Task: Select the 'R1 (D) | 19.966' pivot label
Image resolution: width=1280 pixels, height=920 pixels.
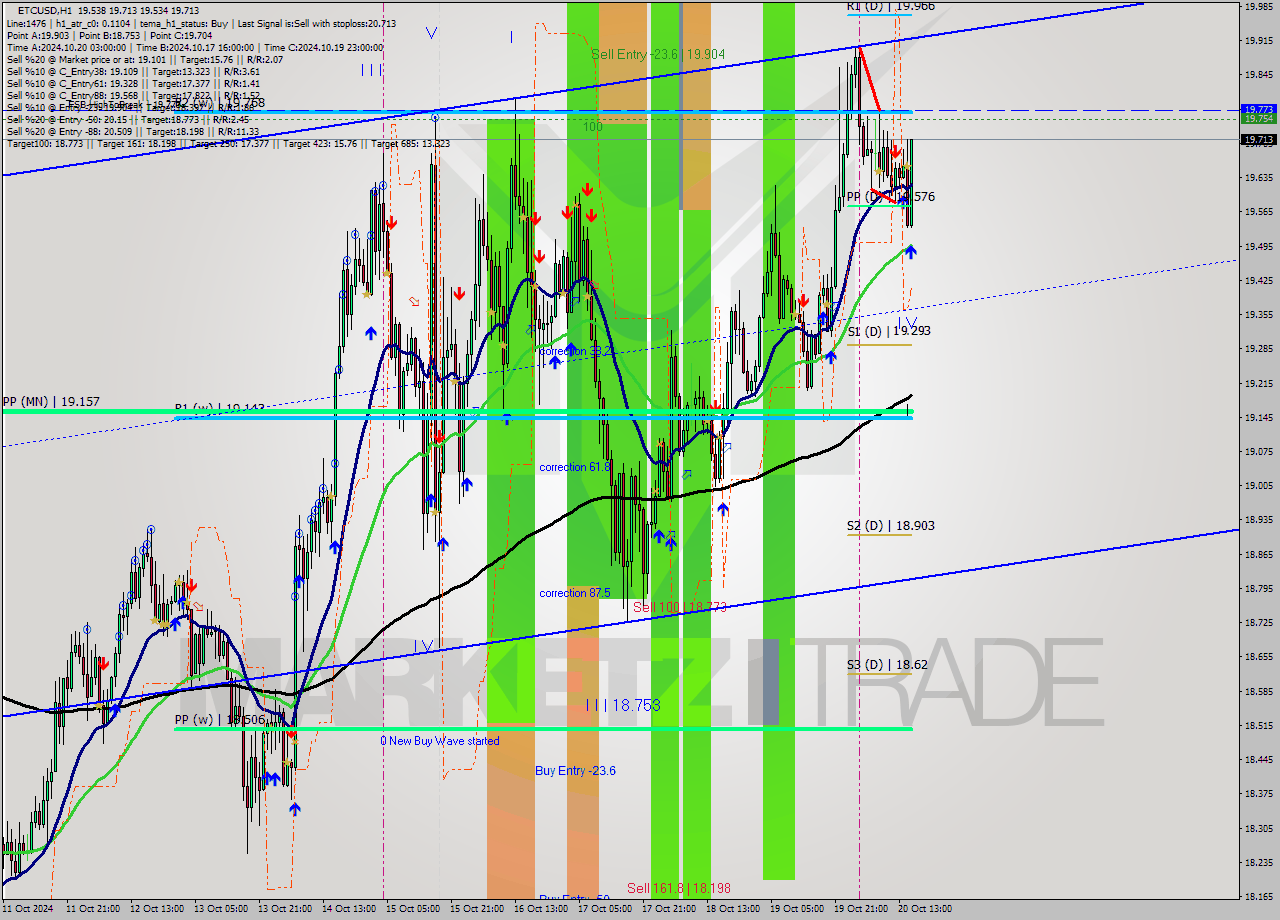Action: point(891,6)
